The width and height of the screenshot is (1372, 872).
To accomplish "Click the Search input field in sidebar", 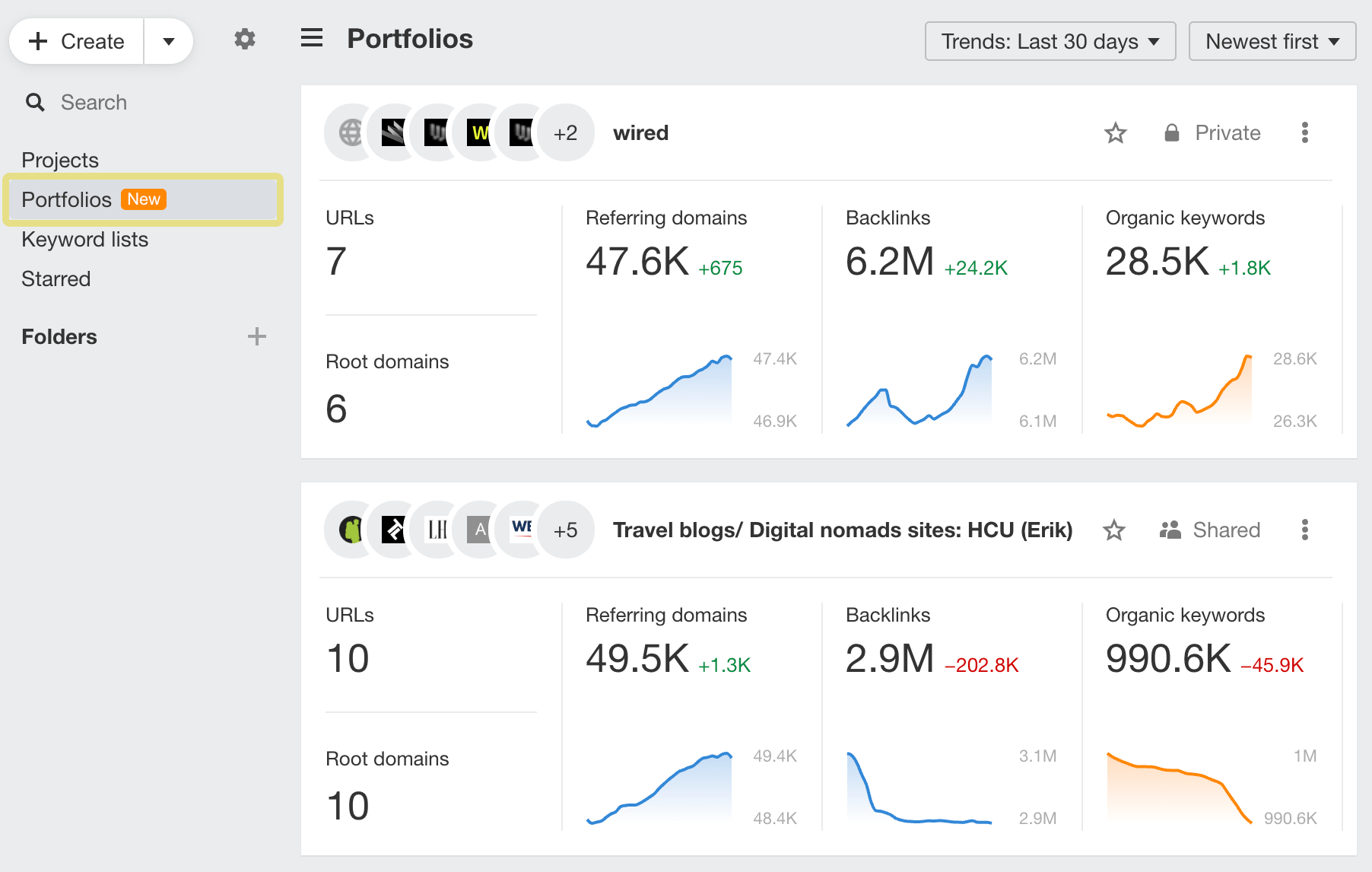I will [94, 102].
